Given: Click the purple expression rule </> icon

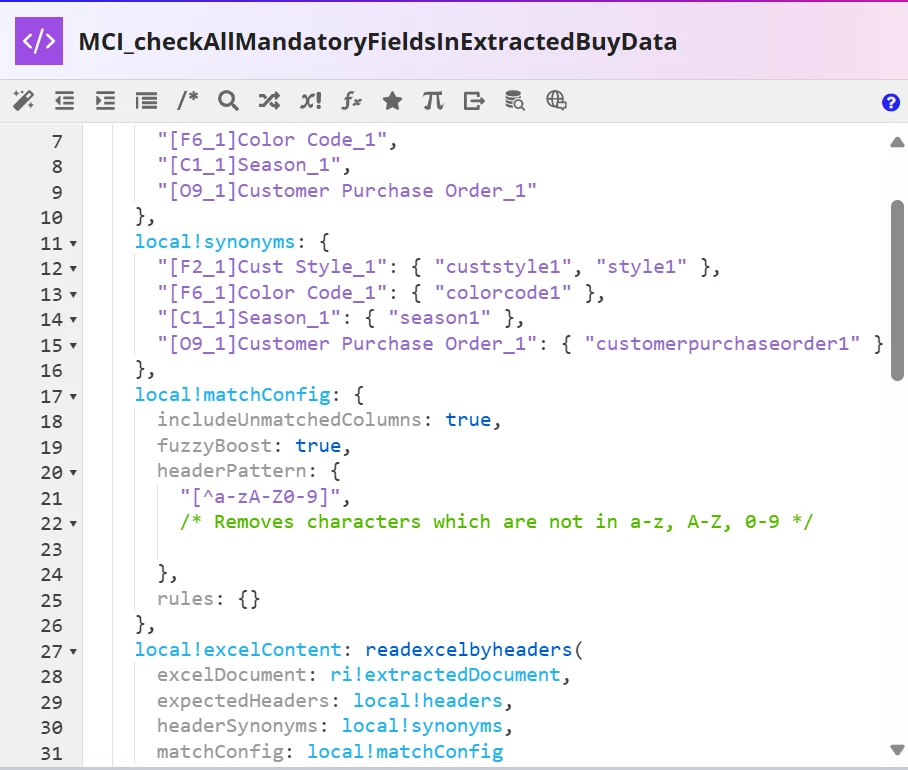Looking at the screenshot, I should [39, 41].
